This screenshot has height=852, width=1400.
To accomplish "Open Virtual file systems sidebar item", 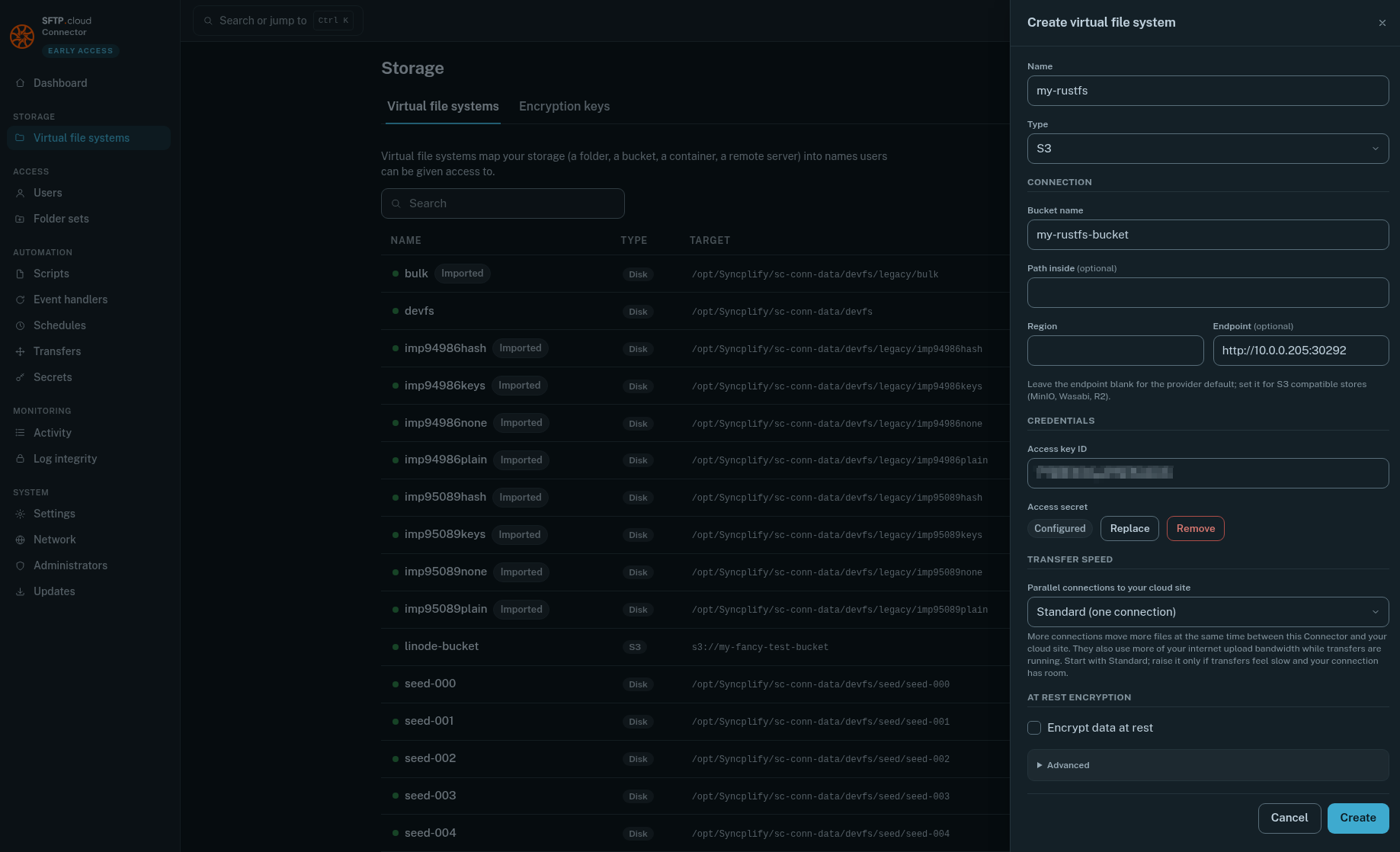I will (x=88, y=138).
